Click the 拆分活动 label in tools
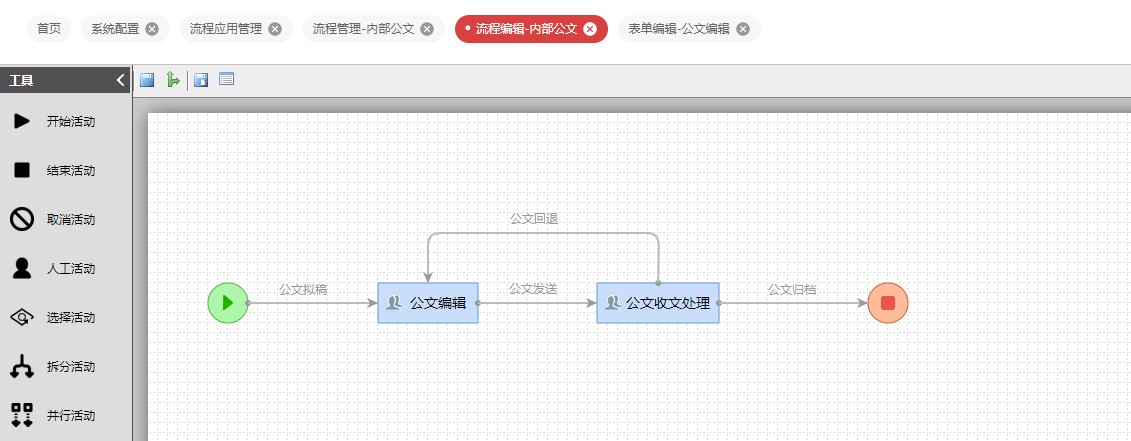The height and width of the screenshot is (441, 1131). pos(71,367)
